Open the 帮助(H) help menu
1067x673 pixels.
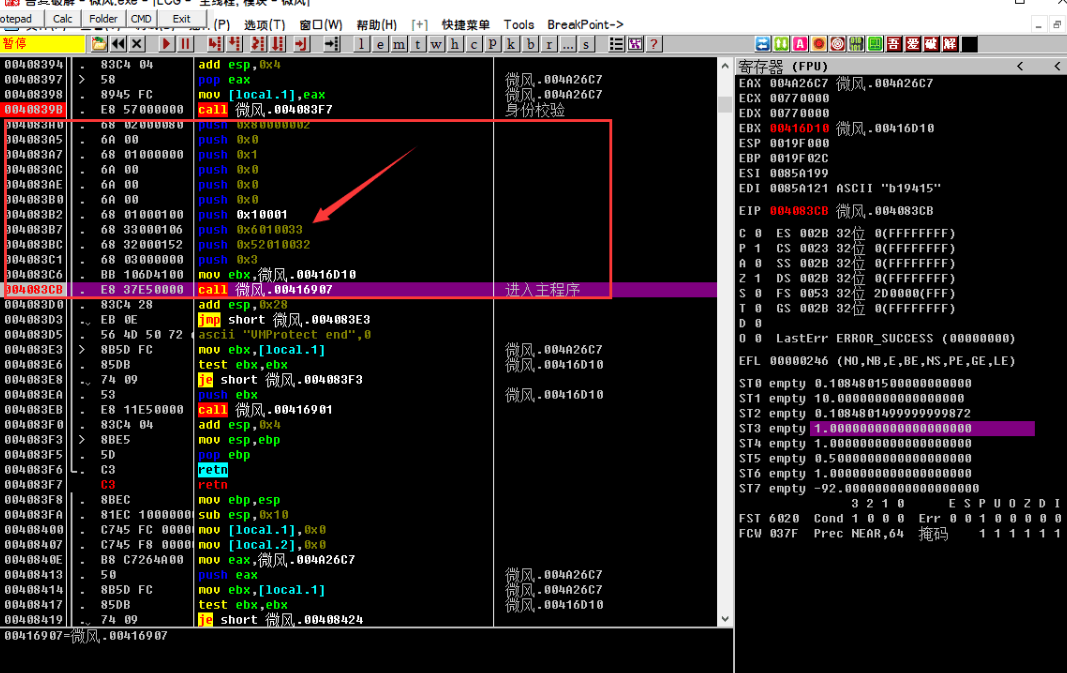[376, 24]
